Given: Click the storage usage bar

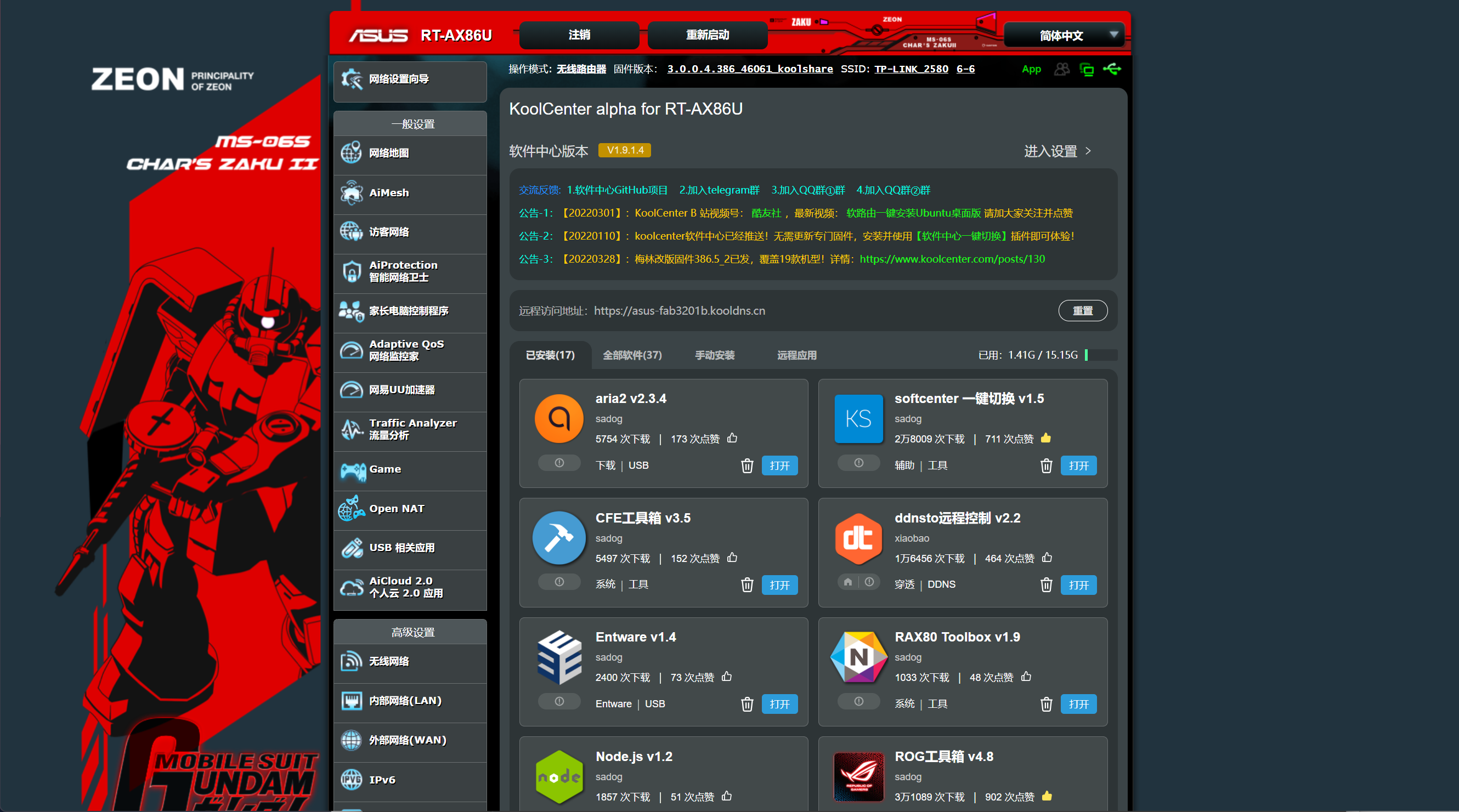Looking at the screenshot, I should point(1101,355).
